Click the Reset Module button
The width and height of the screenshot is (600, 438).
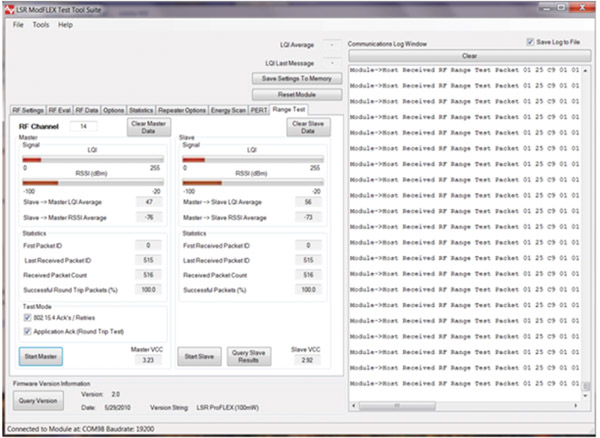point(297,94)
